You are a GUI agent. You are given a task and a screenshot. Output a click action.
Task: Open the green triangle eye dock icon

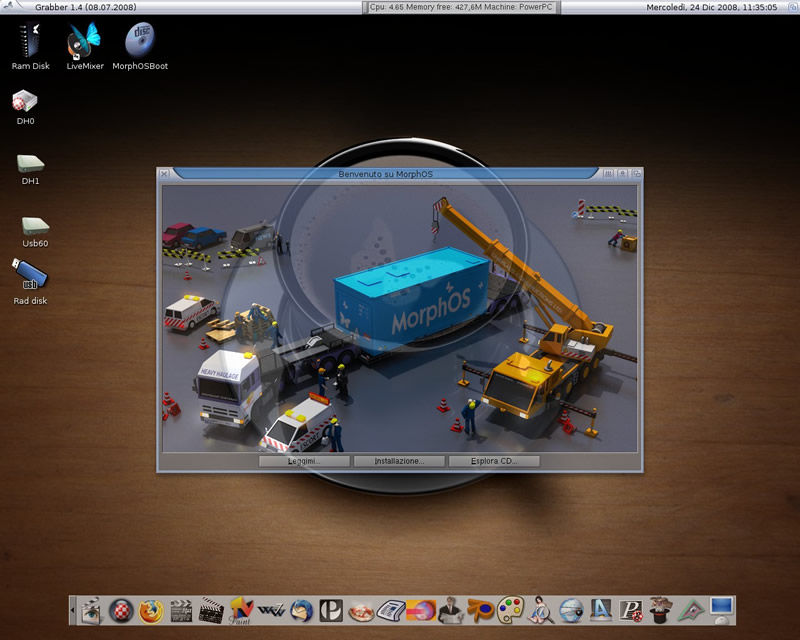point(691,610)
